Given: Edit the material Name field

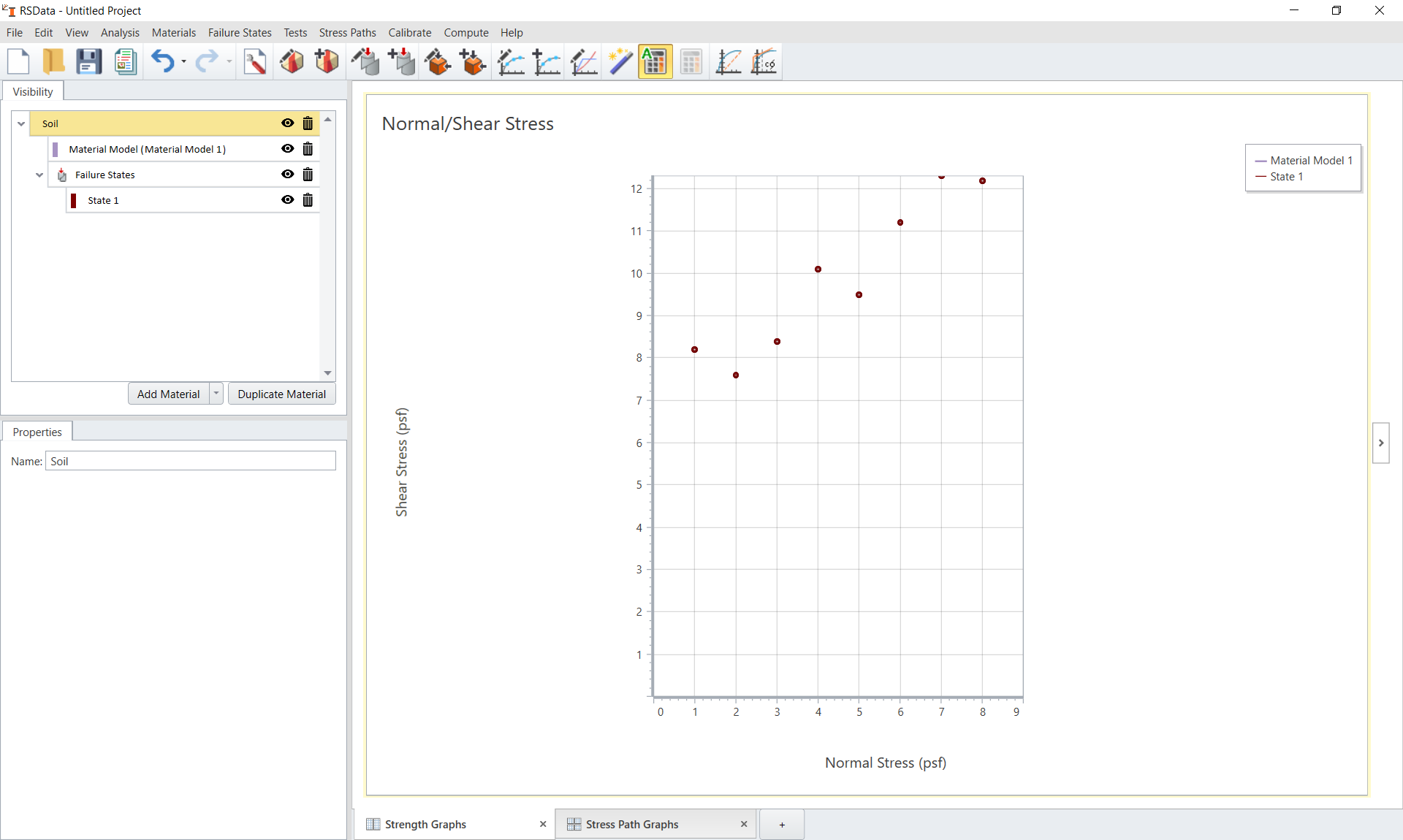Looking at the screenshot, I should pos(190,461).
